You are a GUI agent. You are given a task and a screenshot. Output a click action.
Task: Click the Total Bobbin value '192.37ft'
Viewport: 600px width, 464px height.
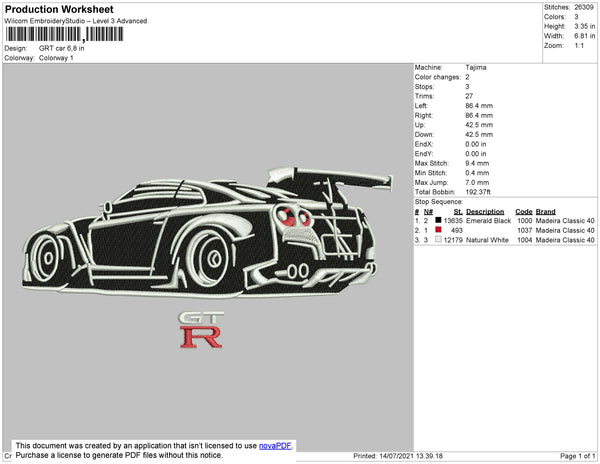tap(478, 192)
